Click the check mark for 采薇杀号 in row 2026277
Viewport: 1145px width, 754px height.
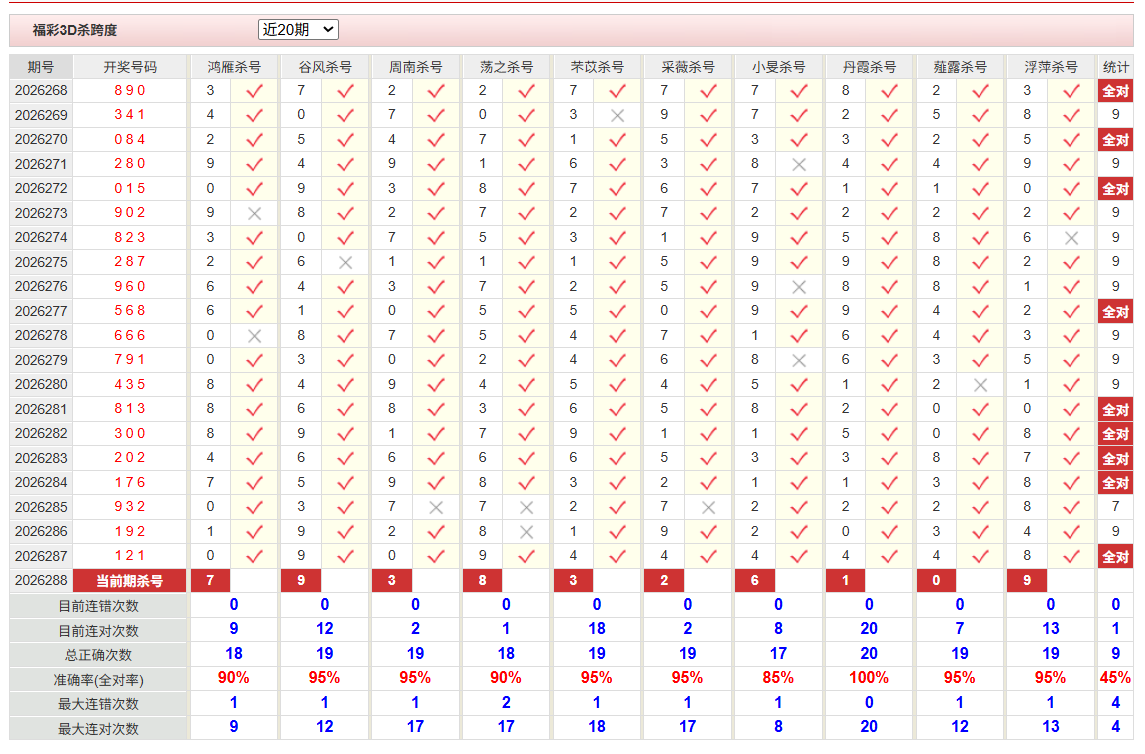pyautogui.click(x=708, y=311)
